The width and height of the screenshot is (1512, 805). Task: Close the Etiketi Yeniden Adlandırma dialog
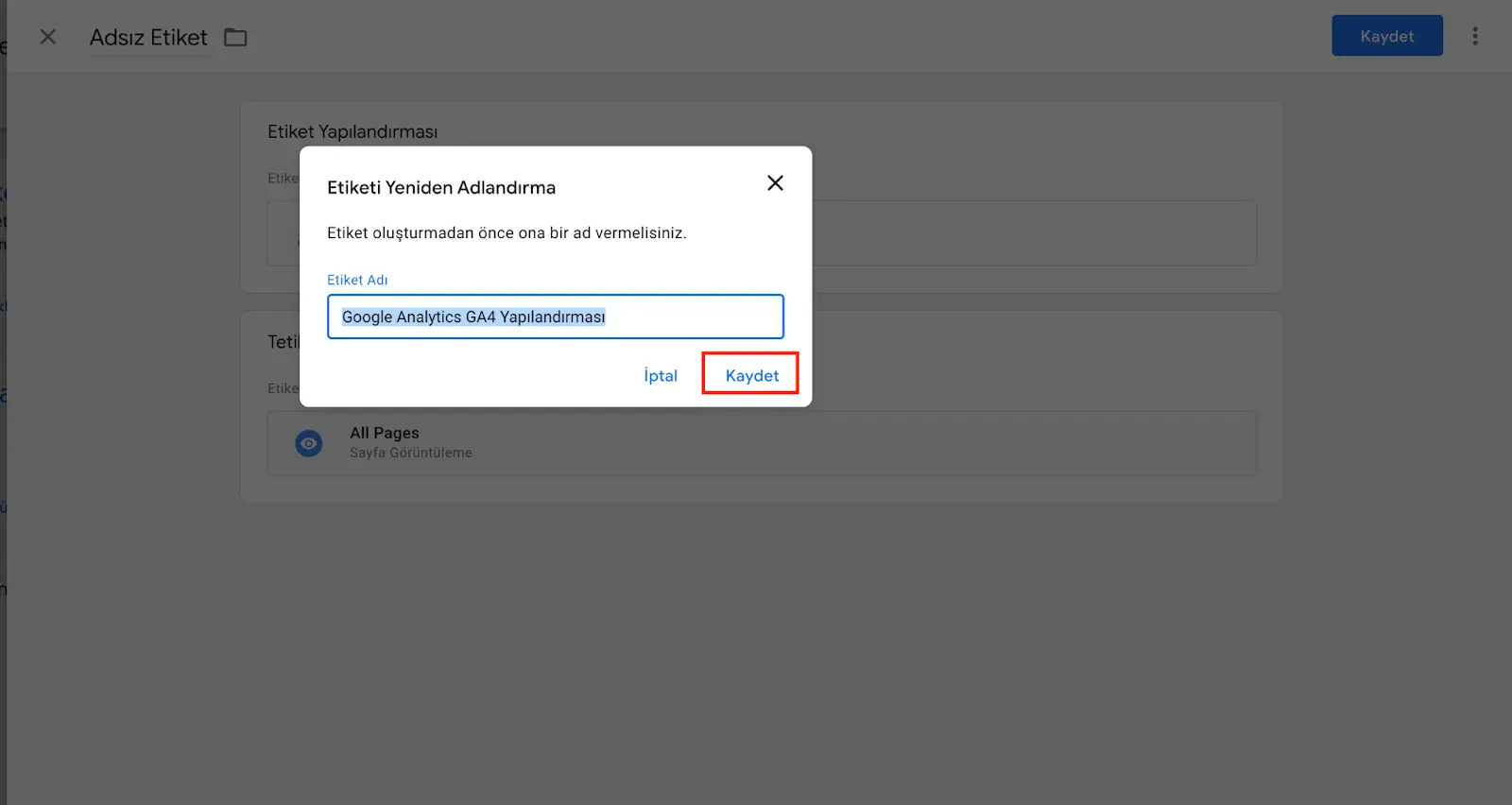pyautogui.click(x=775, y=183)
